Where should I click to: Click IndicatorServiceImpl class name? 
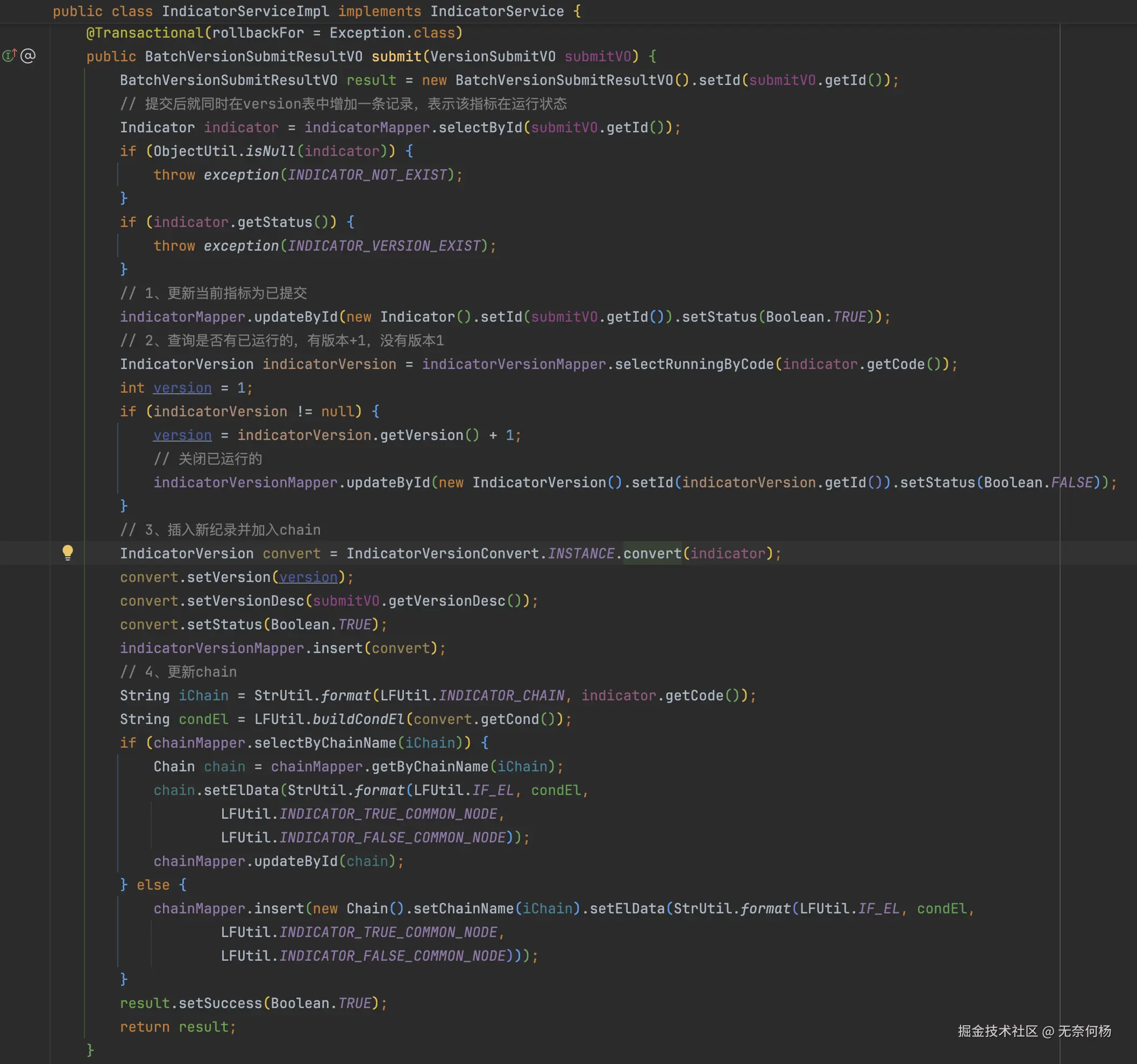pyautogui.click(x=245, y=11)
